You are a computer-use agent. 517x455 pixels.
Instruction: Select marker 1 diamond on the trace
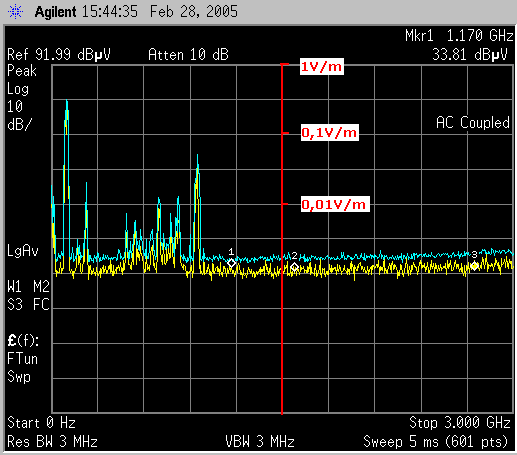point(231,263)
